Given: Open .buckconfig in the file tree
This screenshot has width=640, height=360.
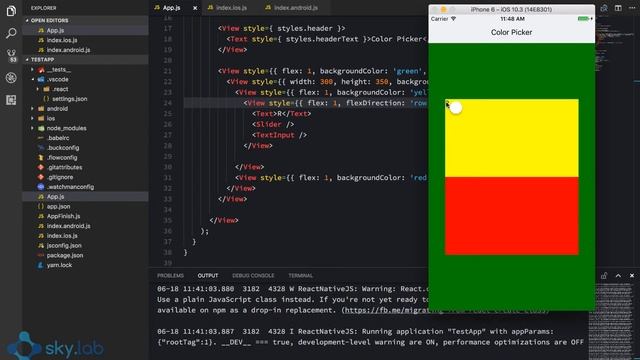Looking at the screenshot, I should coord(63,148).
